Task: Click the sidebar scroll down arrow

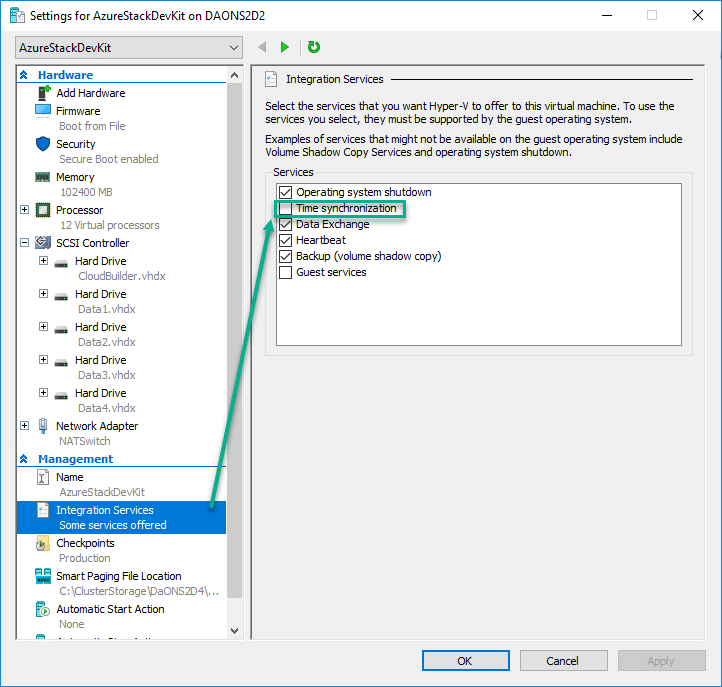Action: [x=234, y=631]
